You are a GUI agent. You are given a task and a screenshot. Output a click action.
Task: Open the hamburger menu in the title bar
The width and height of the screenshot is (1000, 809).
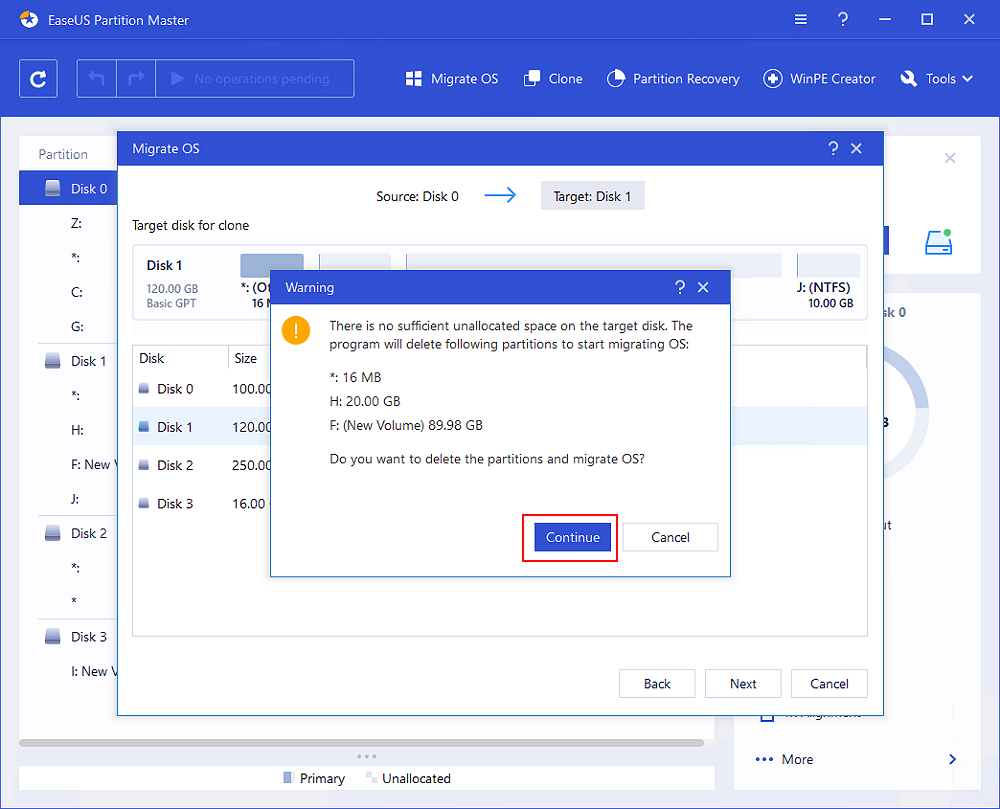pyautogui.click(x=800, y=19)
